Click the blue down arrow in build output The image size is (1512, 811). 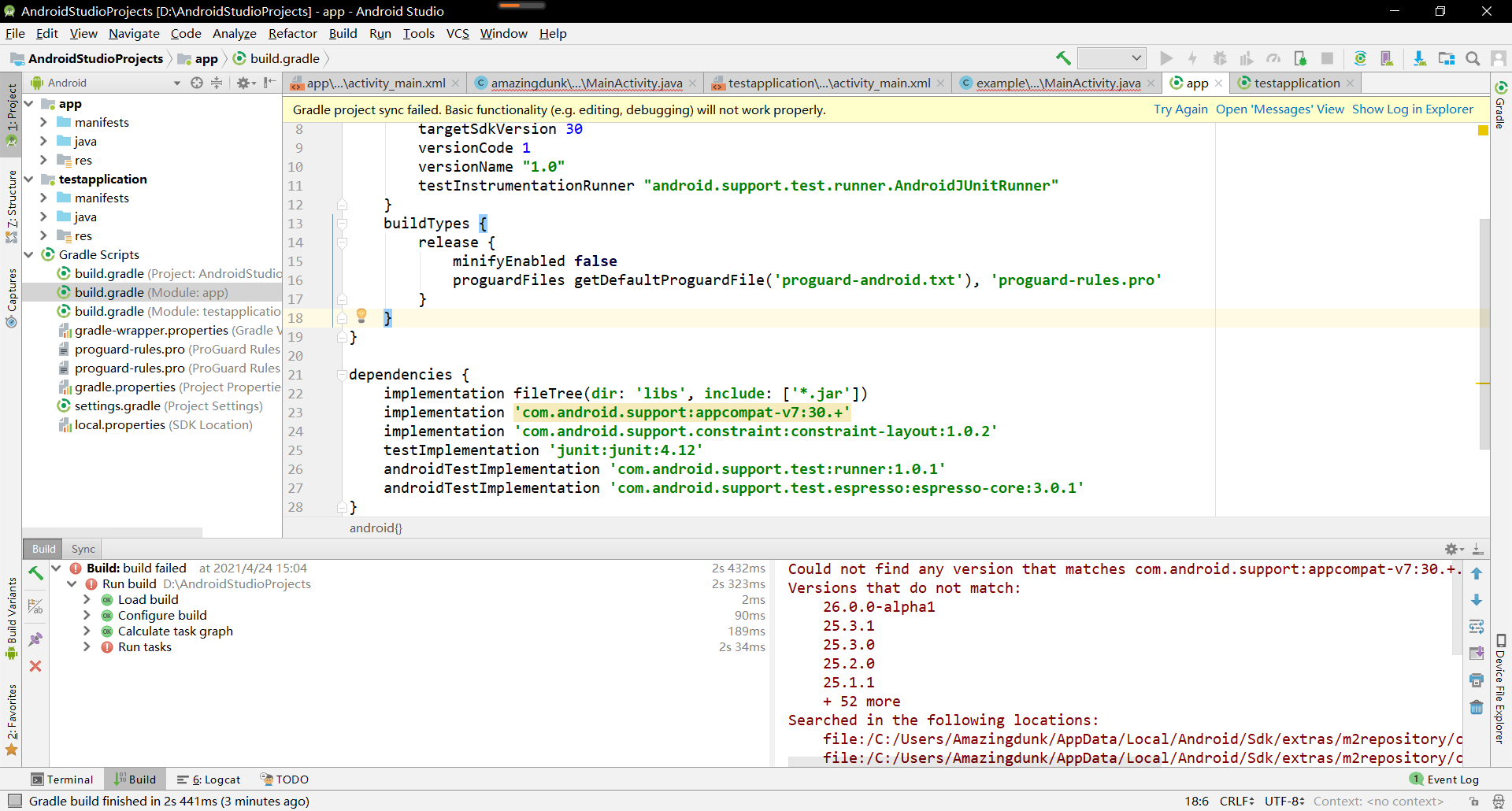pyautogui.click(x=1477, y=600)
